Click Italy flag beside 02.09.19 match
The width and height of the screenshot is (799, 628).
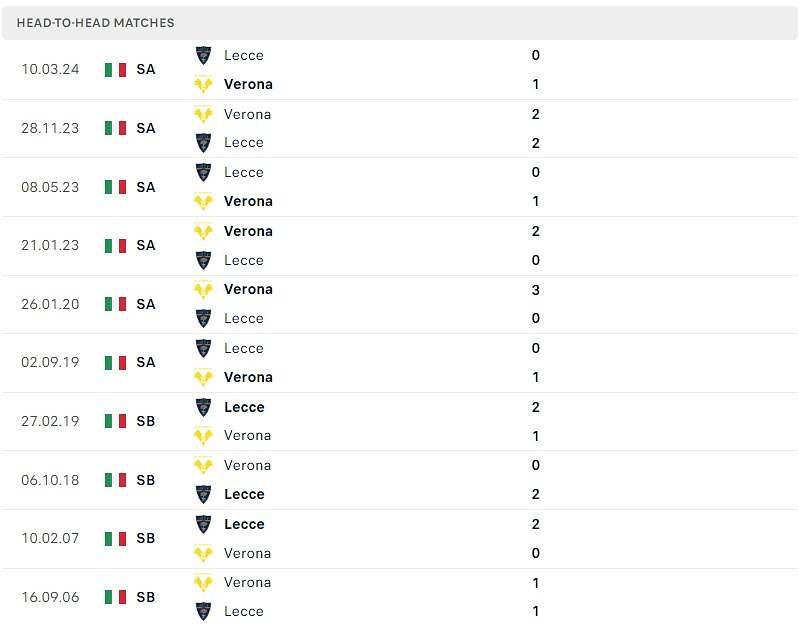click(x=115, y=362)
